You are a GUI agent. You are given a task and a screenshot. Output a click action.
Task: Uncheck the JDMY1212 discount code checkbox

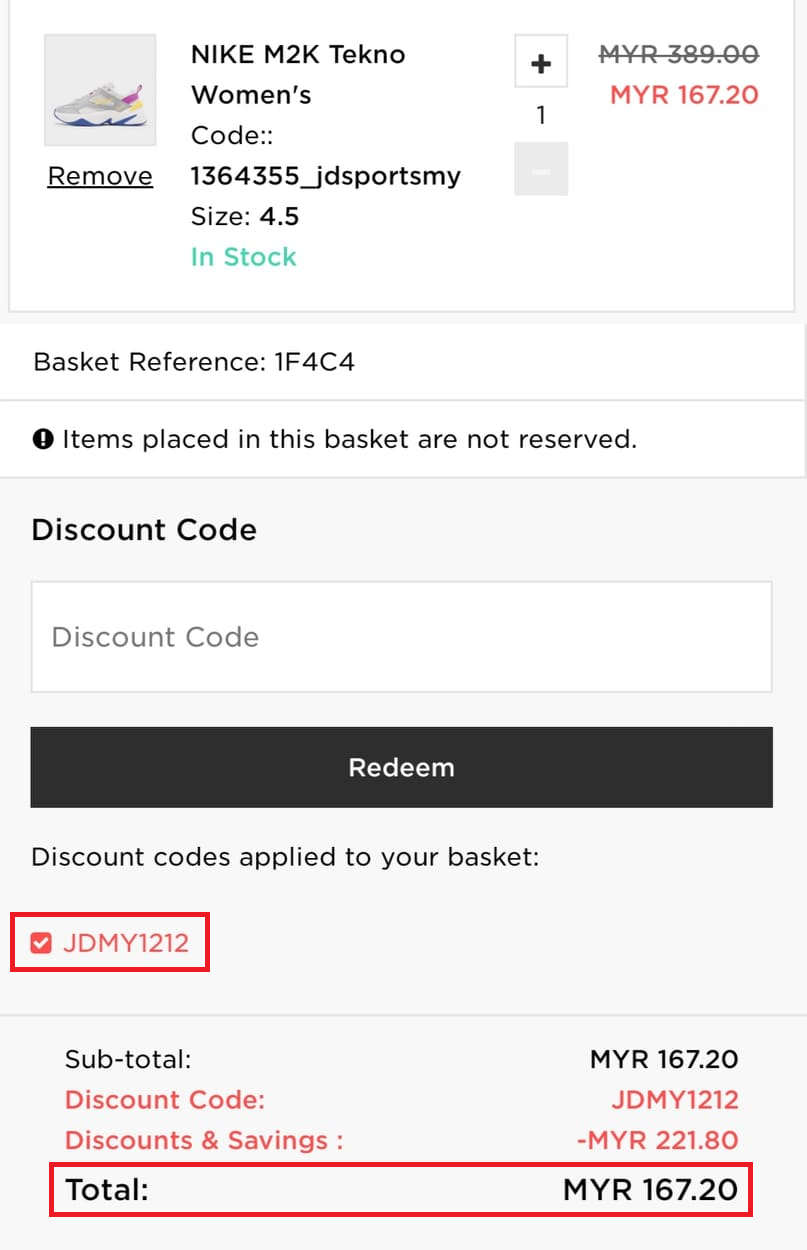tap(41, 943)
